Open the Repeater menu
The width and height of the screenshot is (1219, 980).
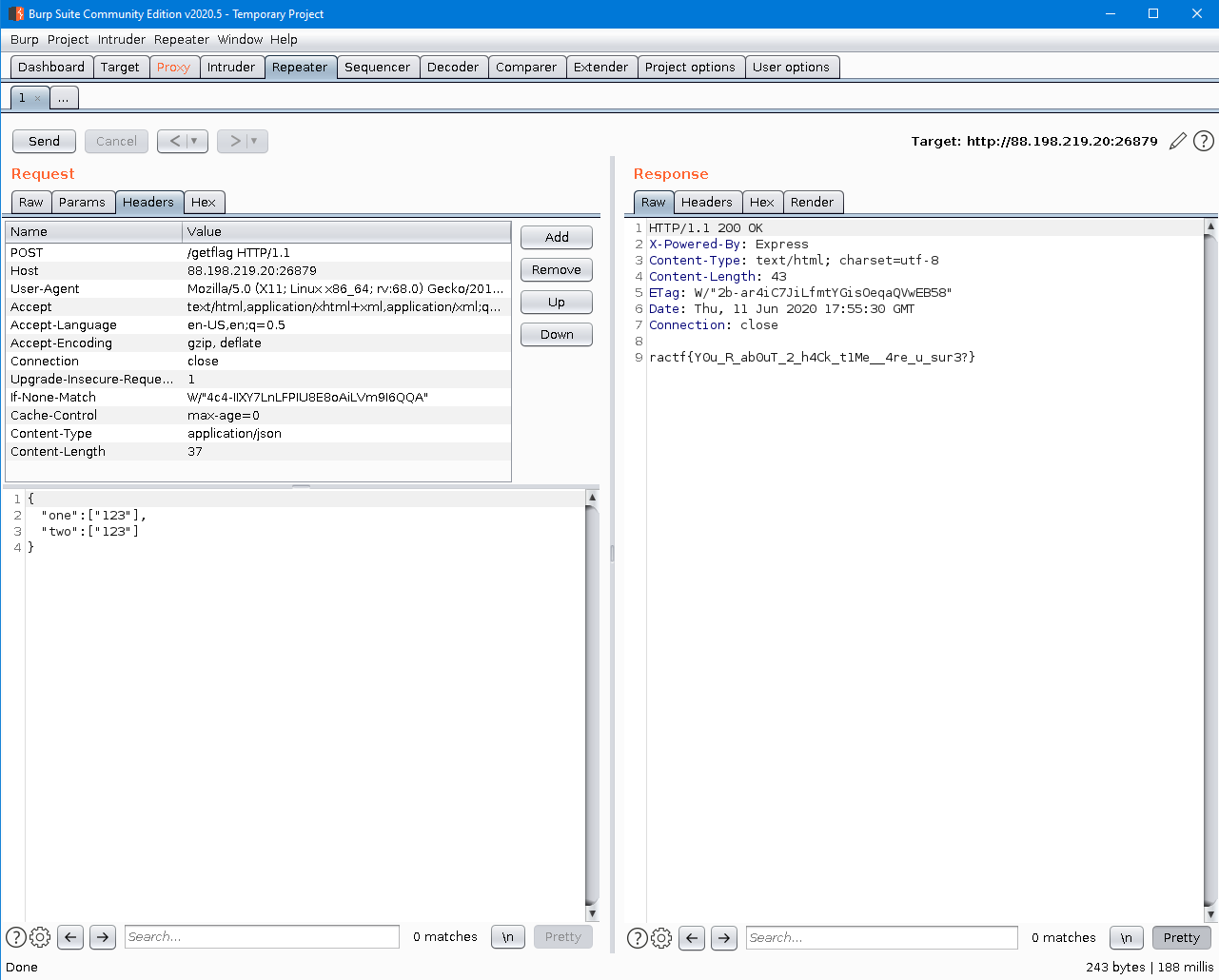pos(181,40)
